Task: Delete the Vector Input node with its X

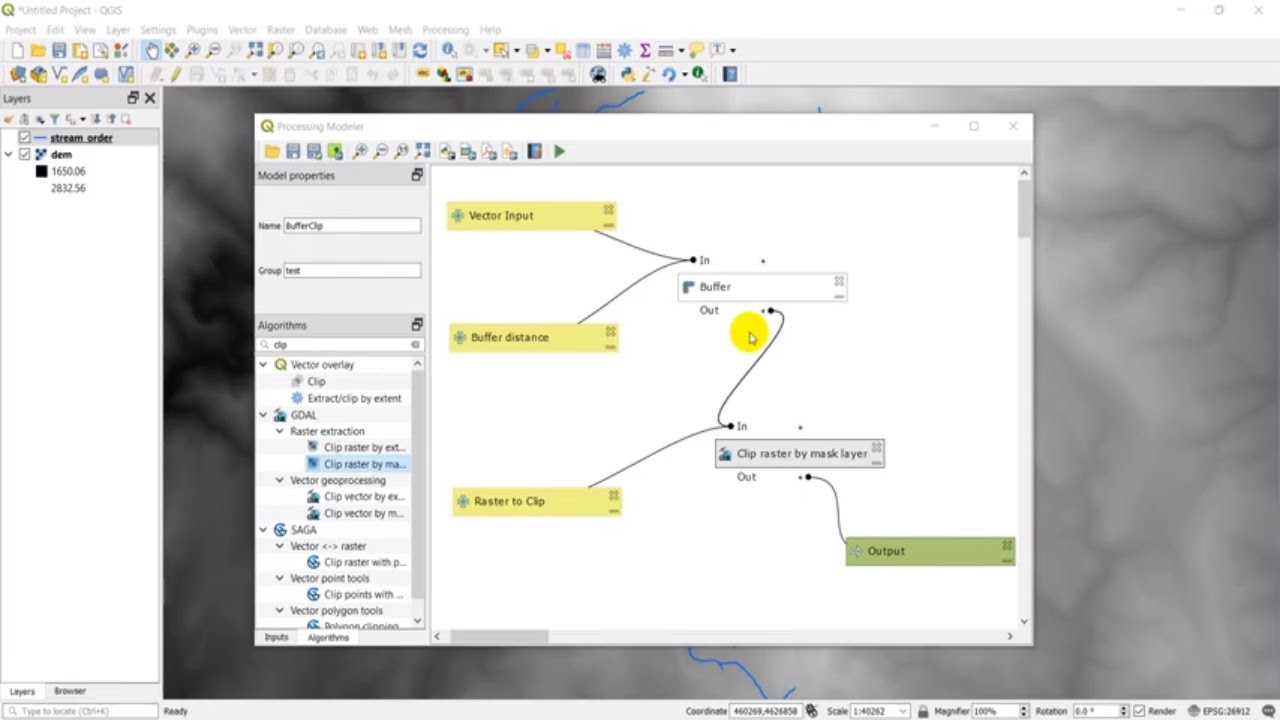Action: [x=608, y=210]
